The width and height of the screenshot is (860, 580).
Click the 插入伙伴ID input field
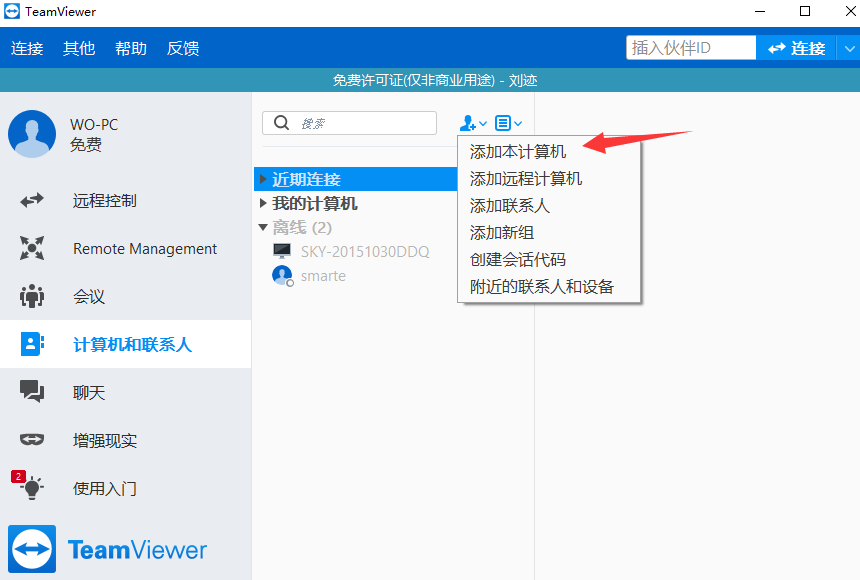(690, 48)
